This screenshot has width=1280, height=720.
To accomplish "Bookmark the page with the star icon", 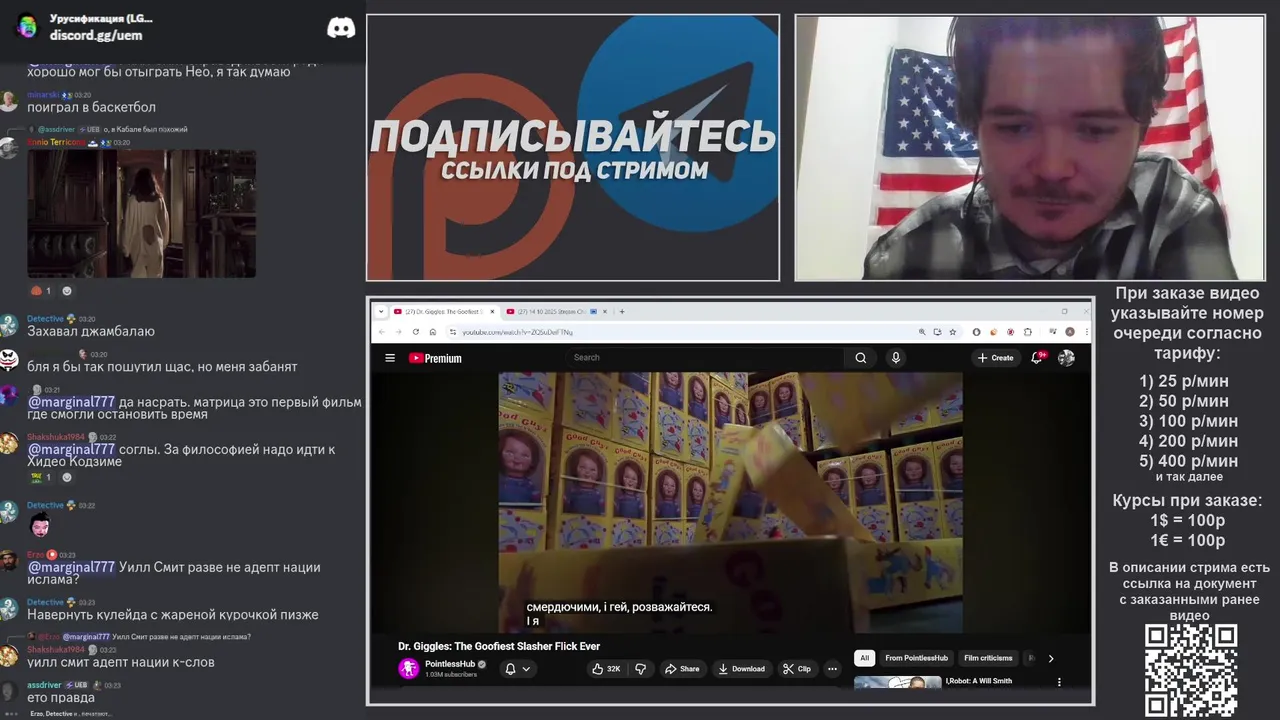I will (952, 332).
